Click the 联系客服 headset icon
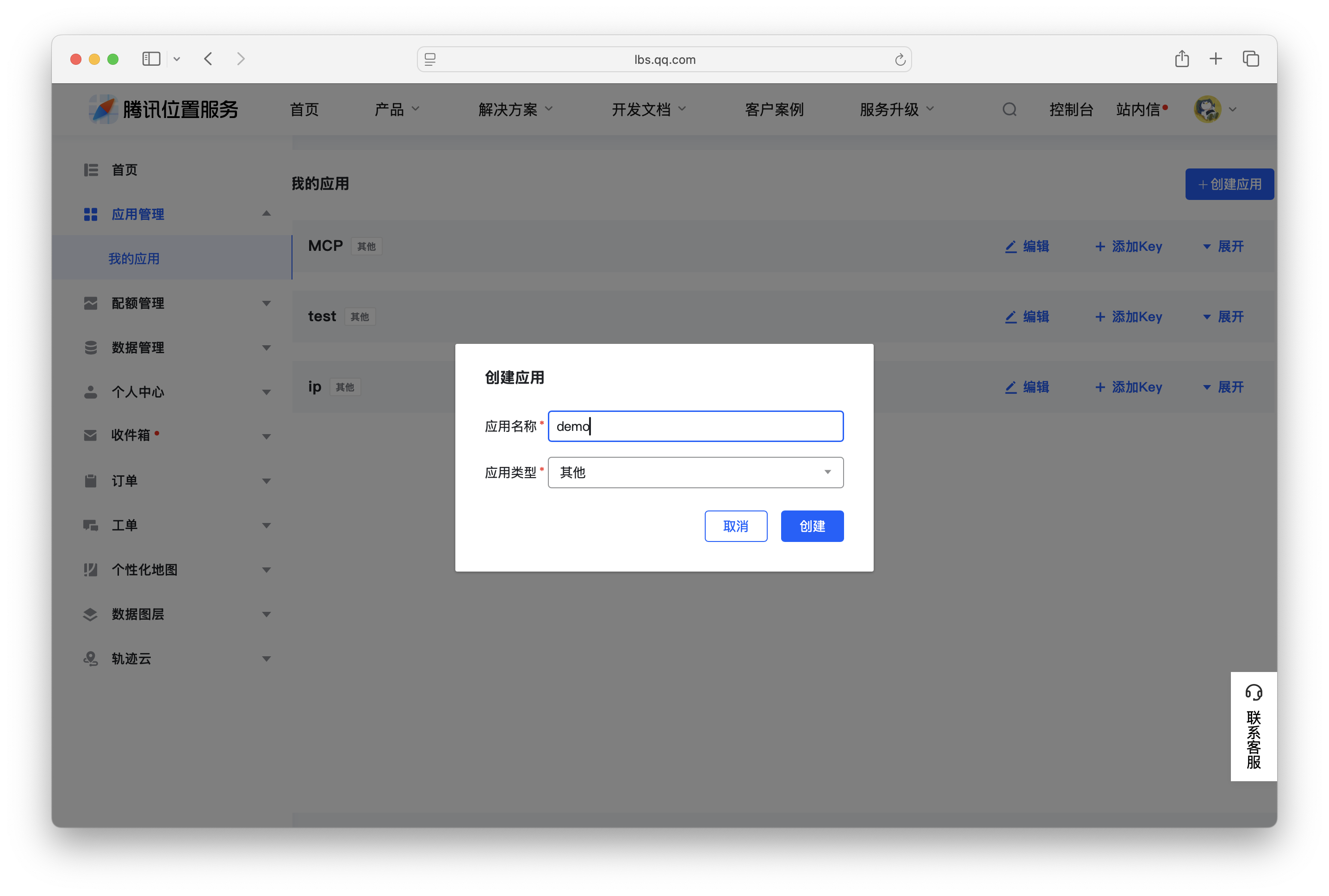This screenshot has height=896, width=1329. point(1254,692)
